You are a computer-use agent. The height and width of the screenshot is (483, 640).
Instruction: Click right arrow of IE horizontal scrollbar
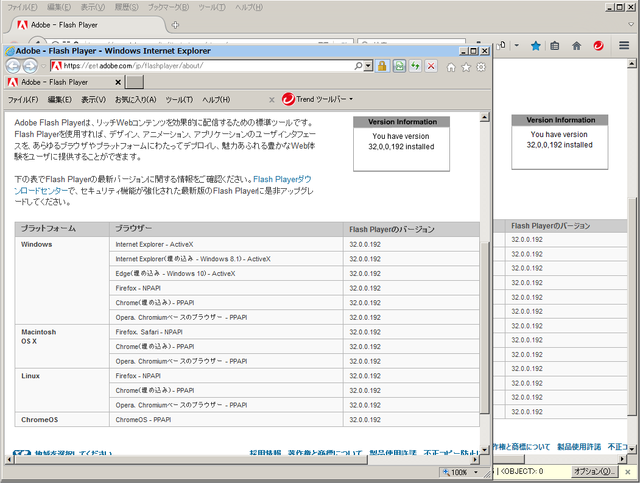(x=475, y=460)
